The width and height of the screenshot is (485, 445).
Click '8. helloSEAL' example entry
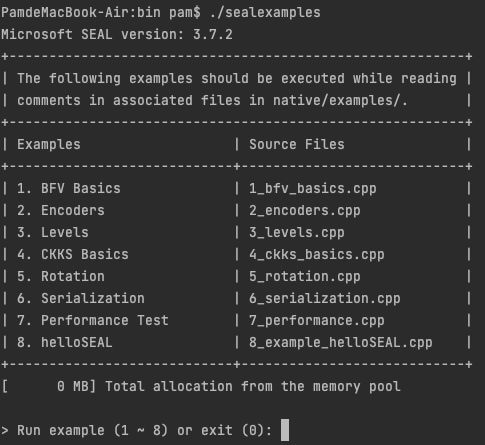pyautogui.click(x=65, y=343)
